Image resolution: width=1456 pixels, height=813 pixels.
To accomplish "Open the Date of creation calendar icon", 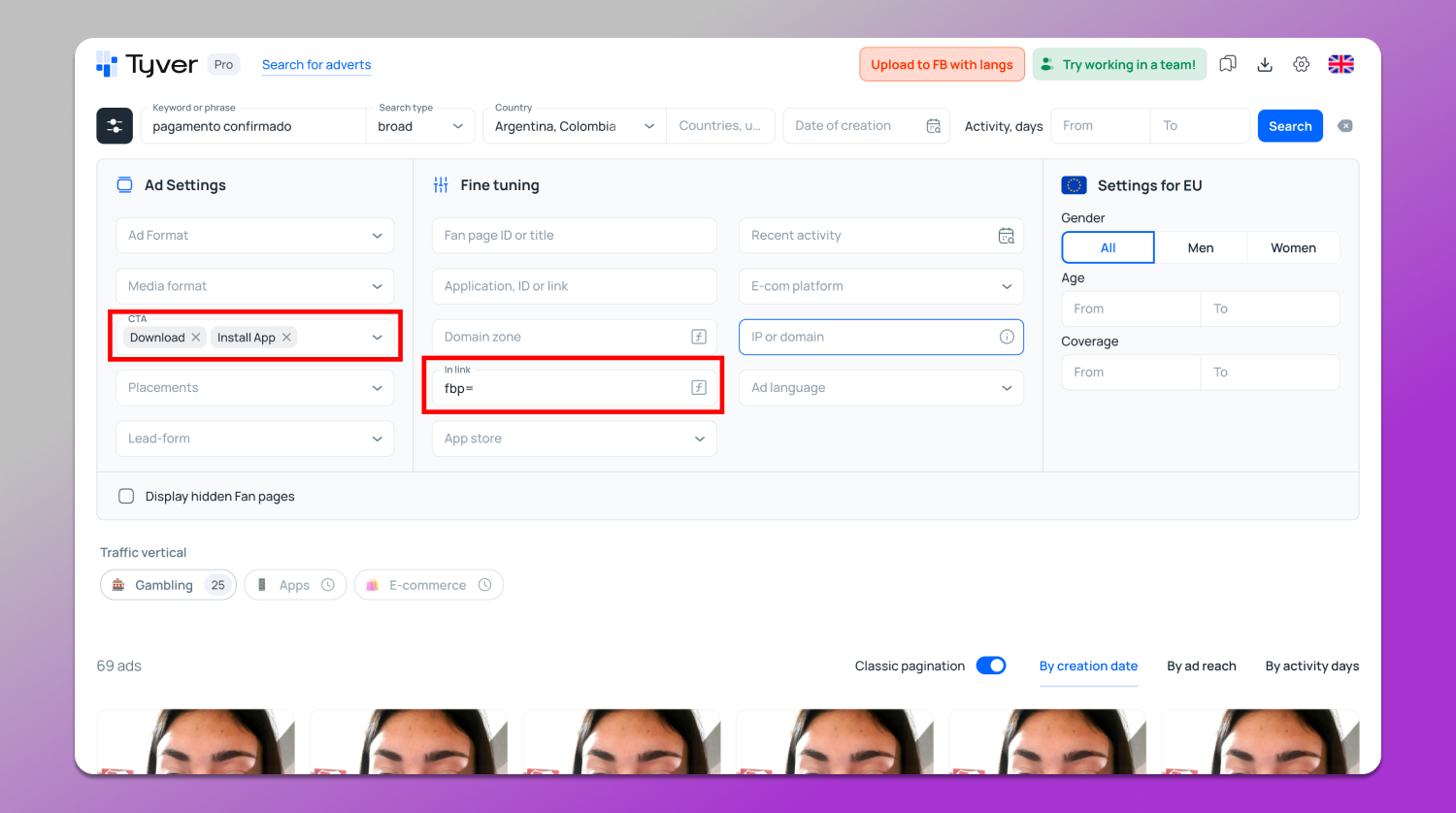I will tap(933, 126).
